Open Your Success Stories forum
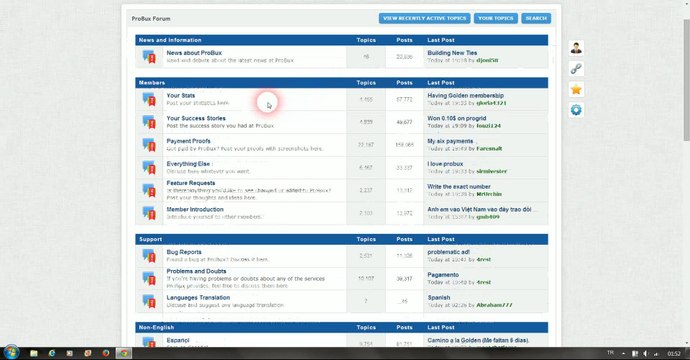 coord(196,118)
